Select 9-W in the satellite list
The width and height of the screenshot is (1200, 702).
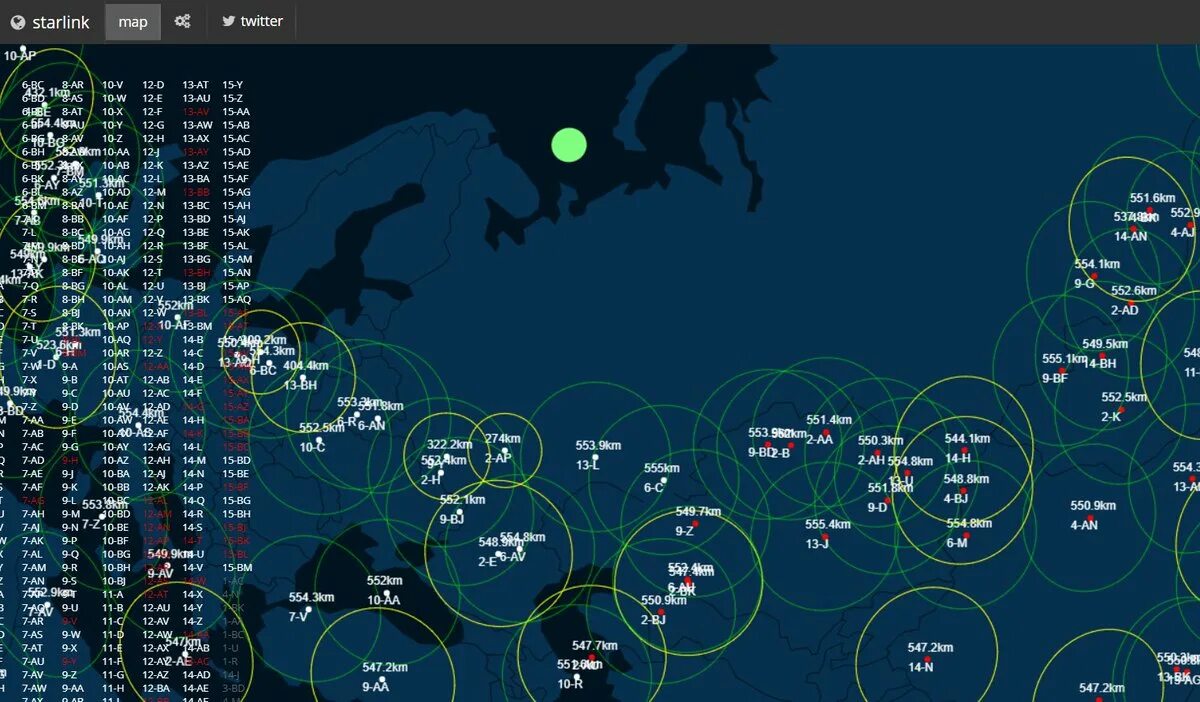tap(71, 634)
